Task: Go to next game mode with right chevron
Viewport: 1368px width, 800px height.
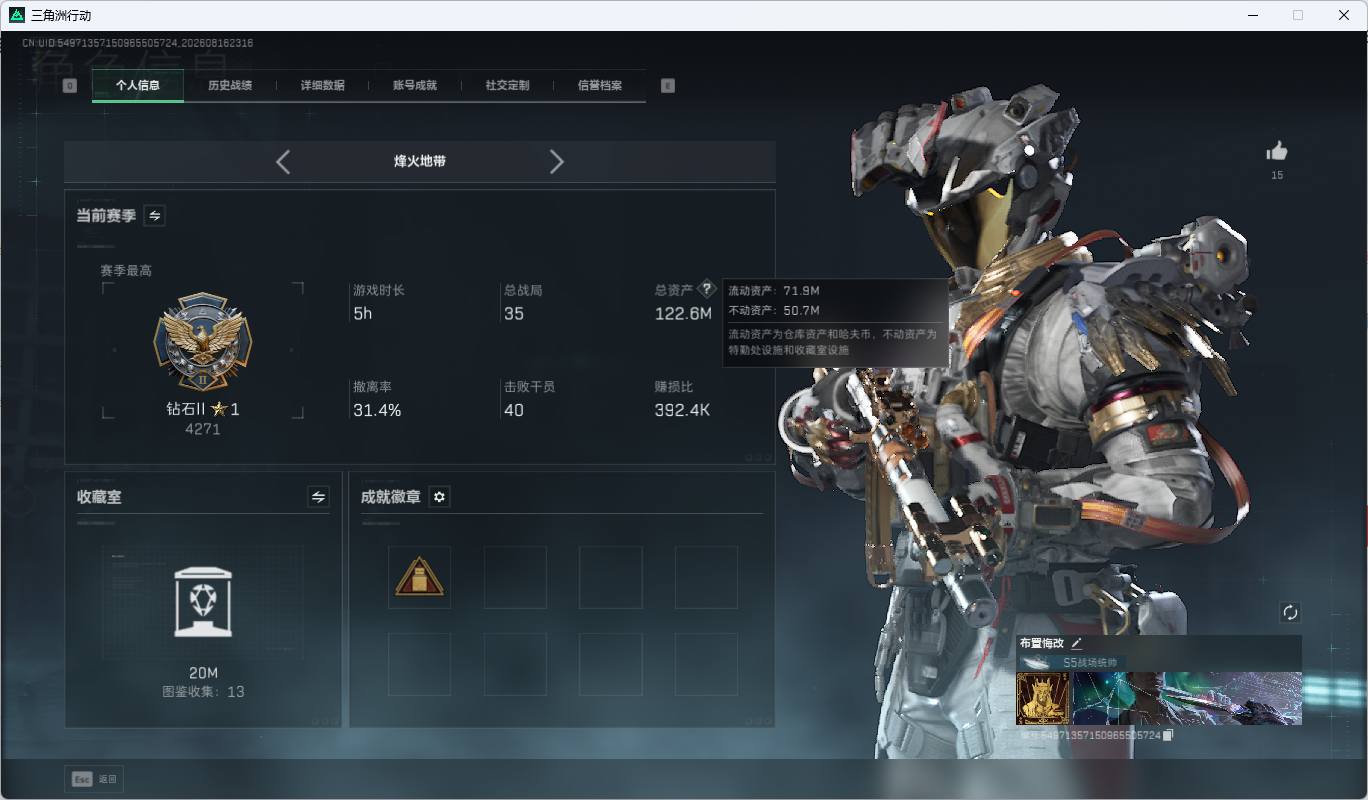Action: tap(557, 162)
